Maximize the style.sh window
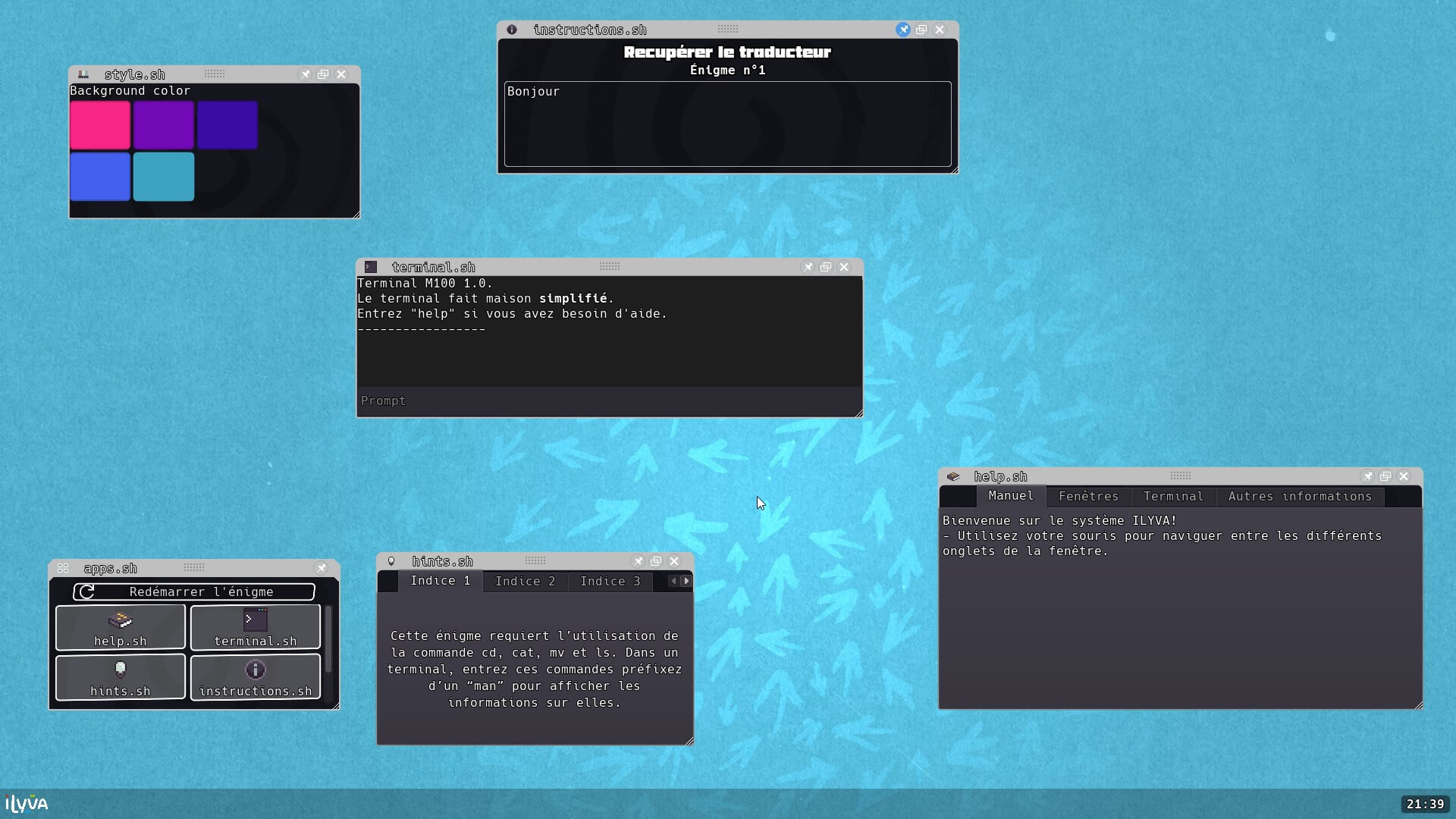 click(323, 74)
